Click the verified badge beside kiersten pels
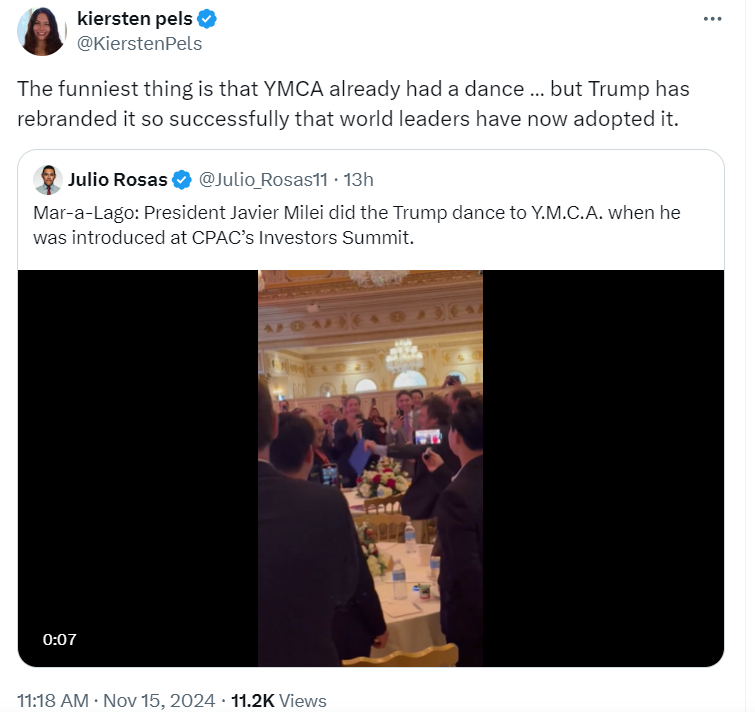Image resolution: width=755 pixels, height=712 pixels. click(208, 19)
